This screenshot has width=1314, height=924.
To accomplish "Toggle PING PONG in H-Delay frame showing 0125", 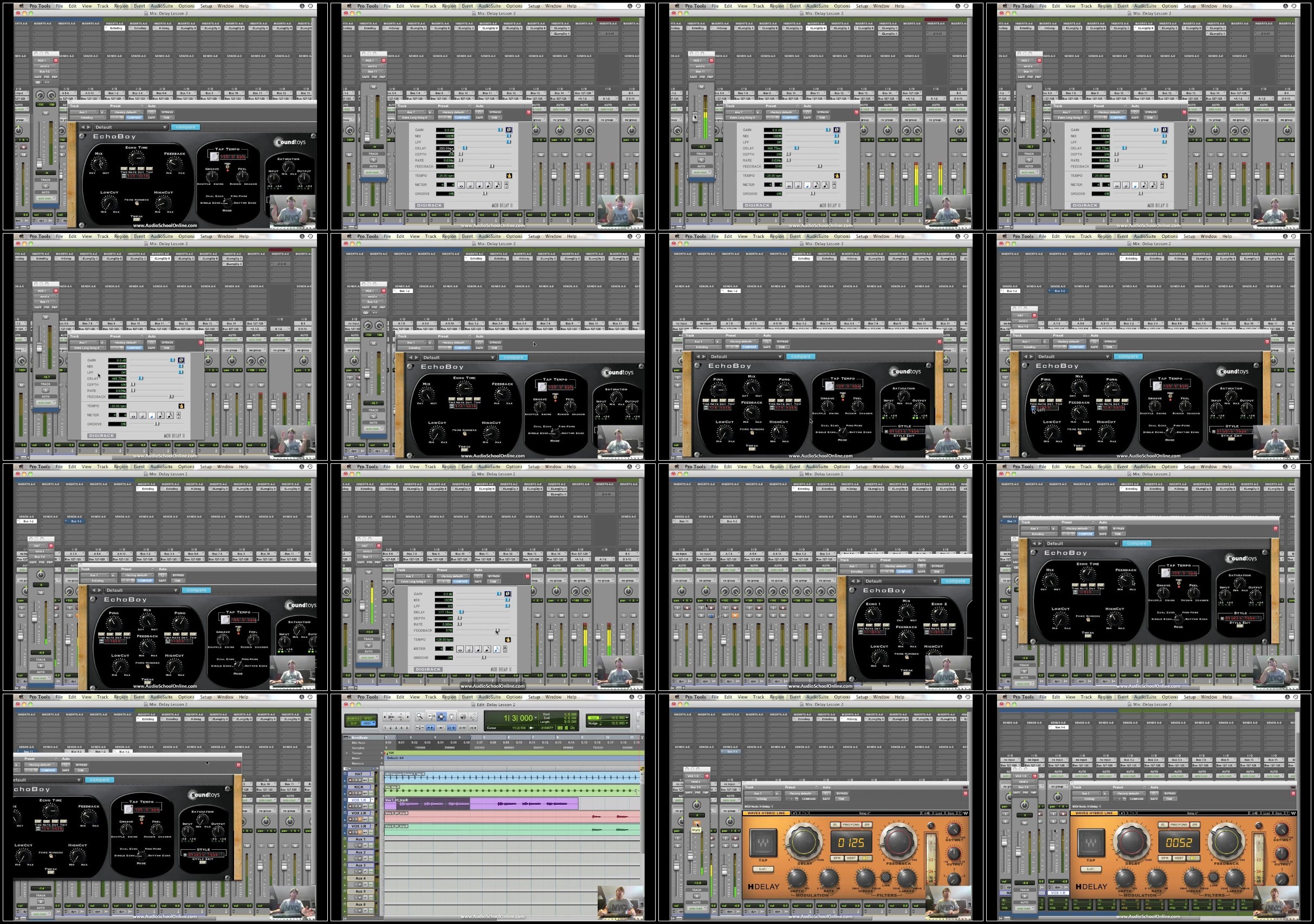I will 852,825.
